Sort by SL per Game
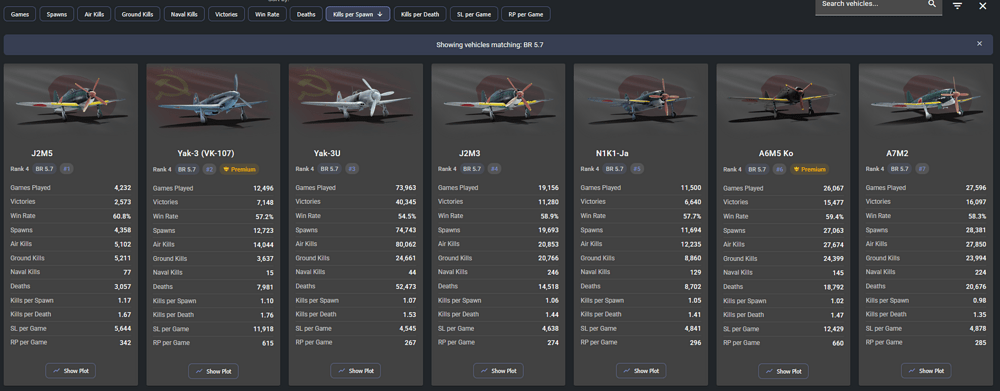The width and height of the screenshot is (1000, 391). click(x=473, y=14)
